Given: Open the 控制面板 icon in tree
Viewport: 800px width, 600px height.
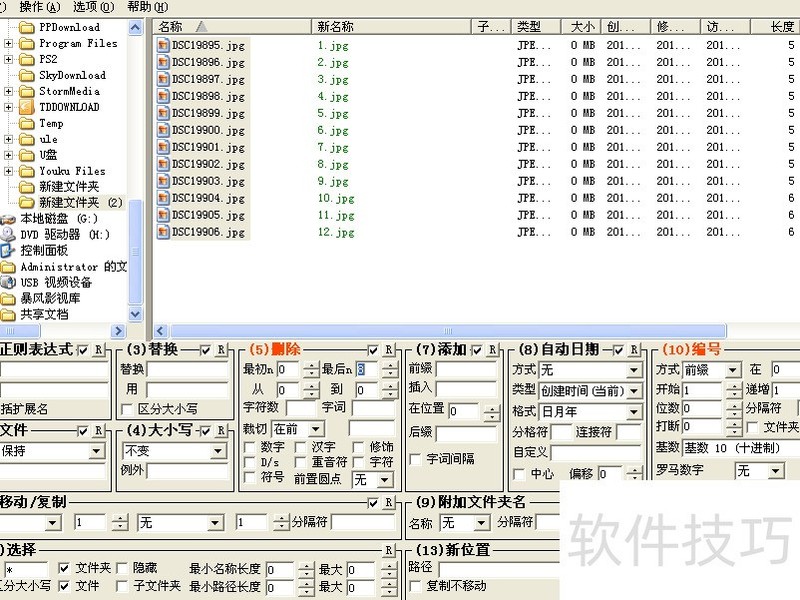Looking at the screenshot, I should pyautogui.click(x=9, y=251).
